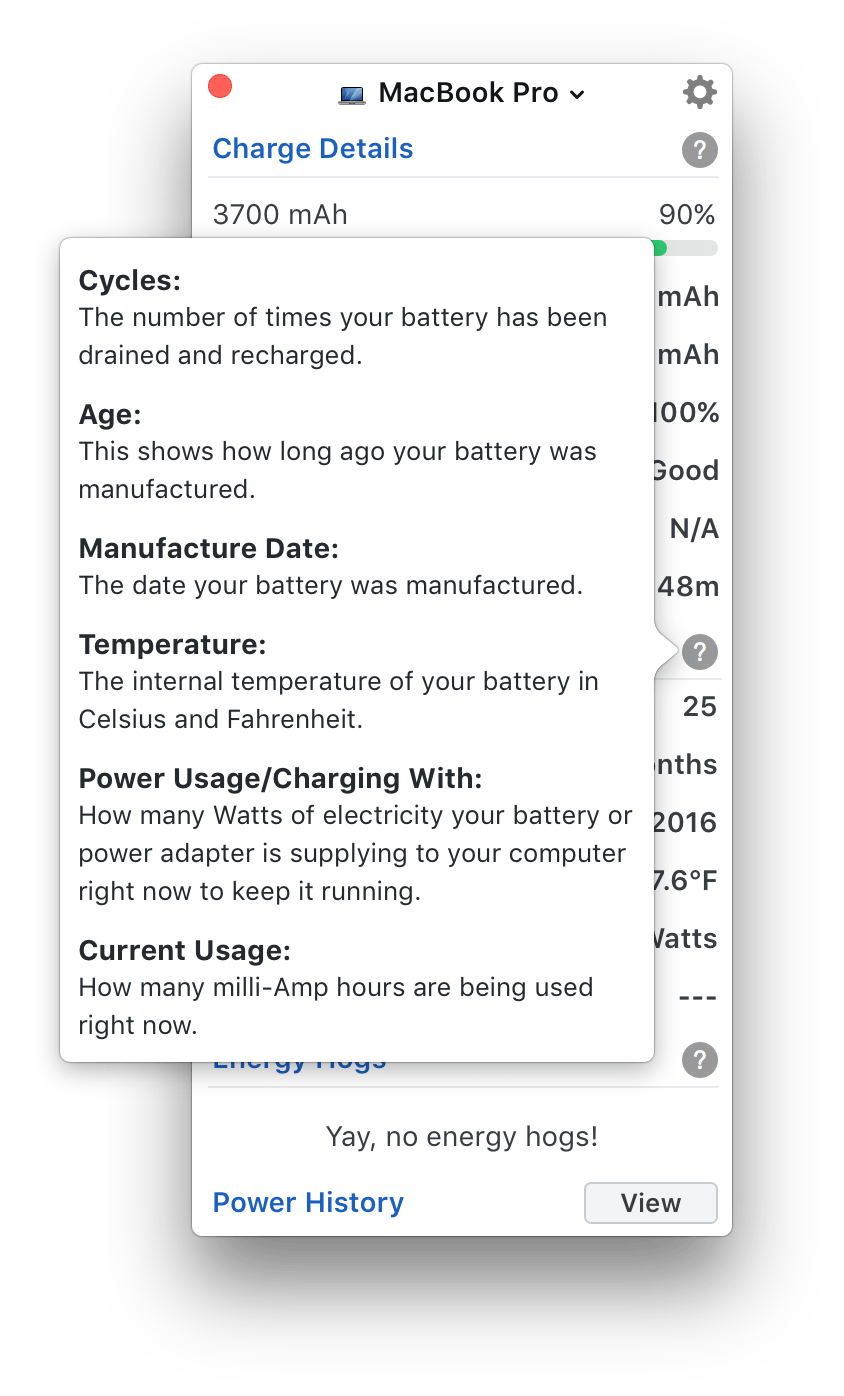
Task: Click the help icon next to Energy Hogs
Action: tap(699, 1060)
